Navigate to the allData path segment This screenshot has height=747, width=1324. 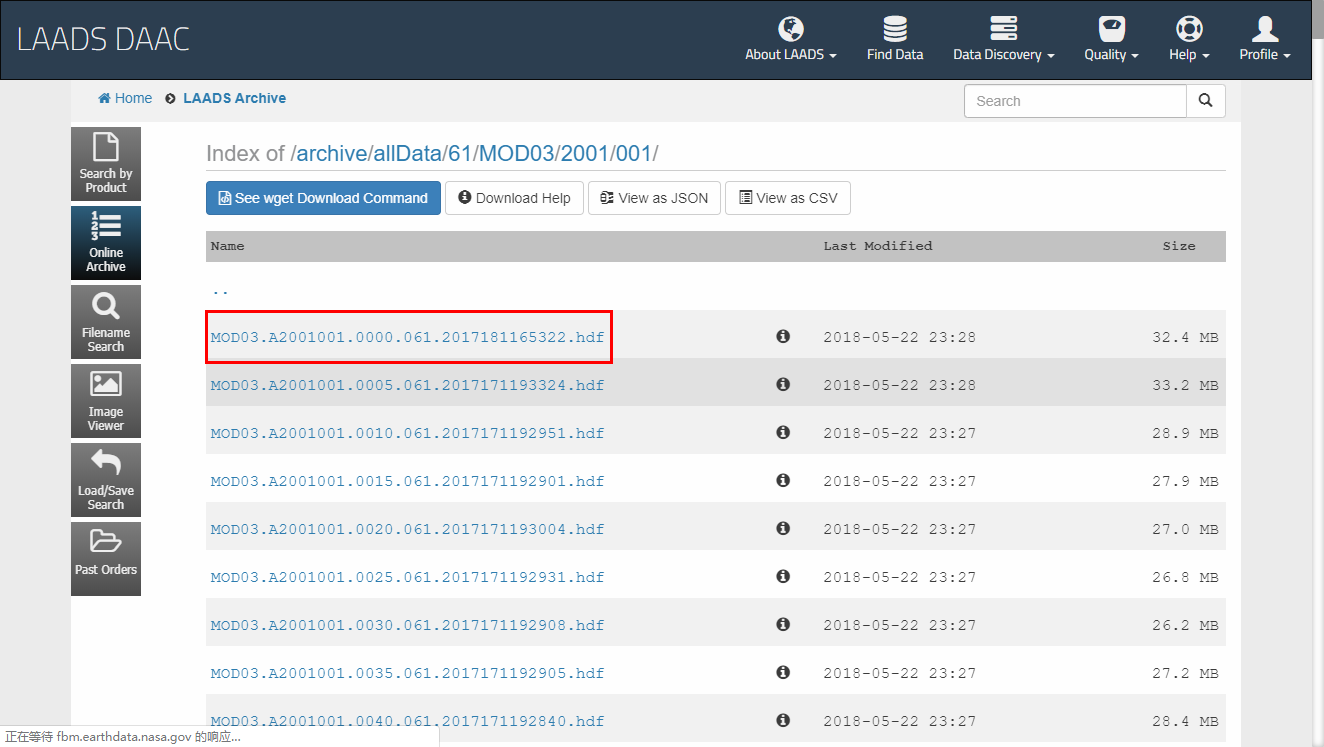coord(407,154)
